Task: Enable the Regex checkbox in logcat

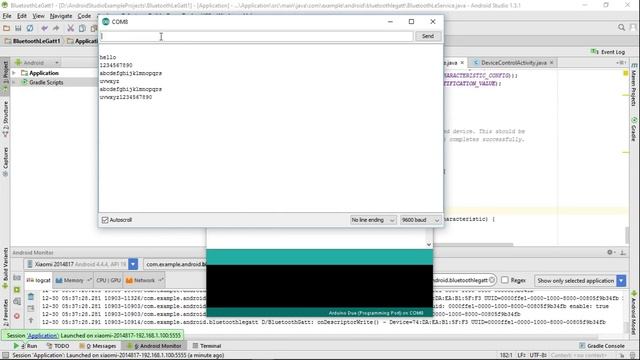Action: pyautogui.click(x=505, y=280)
